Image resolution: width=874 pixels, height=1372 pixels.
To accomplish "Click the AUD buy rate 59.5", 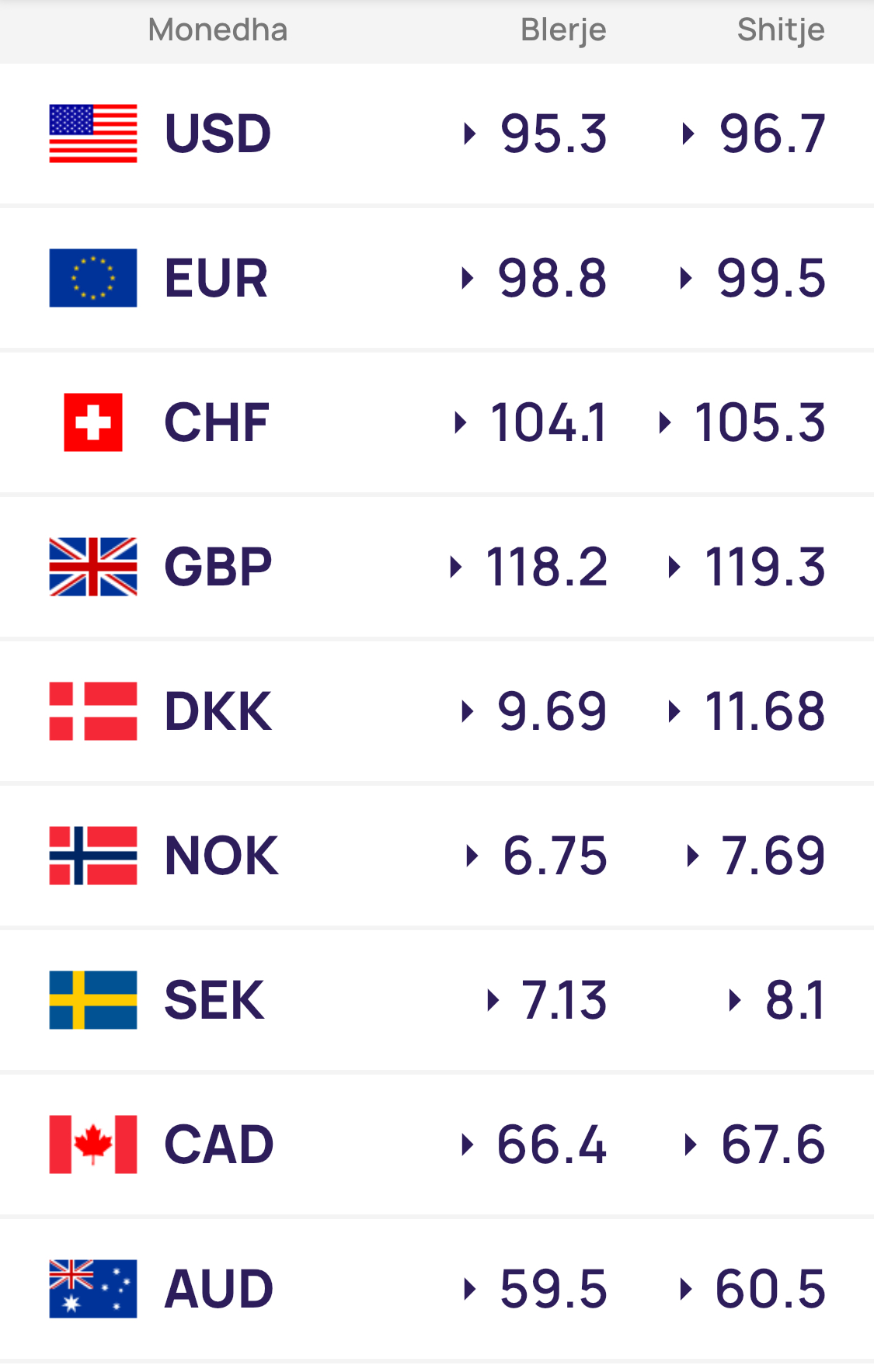I will tap(553, 1289).
